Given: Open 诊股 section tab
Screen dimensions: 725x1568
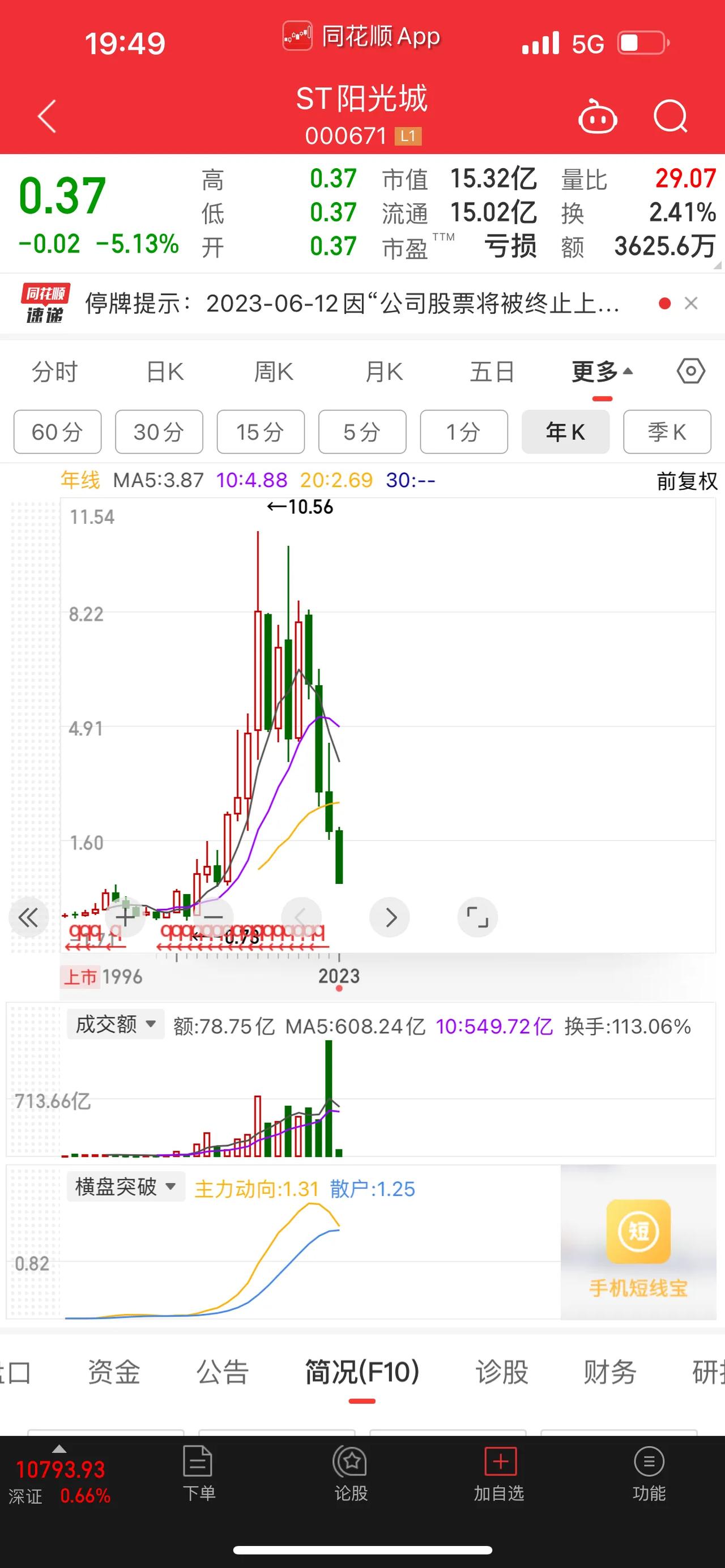Looking at the screenshot, I should click(502, 1372).
